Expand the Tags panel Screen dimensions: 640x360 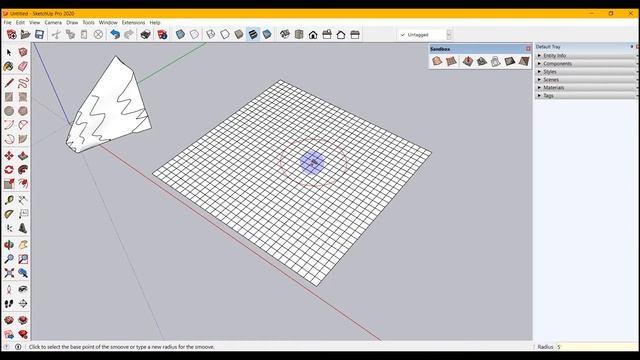pos(586,95)
